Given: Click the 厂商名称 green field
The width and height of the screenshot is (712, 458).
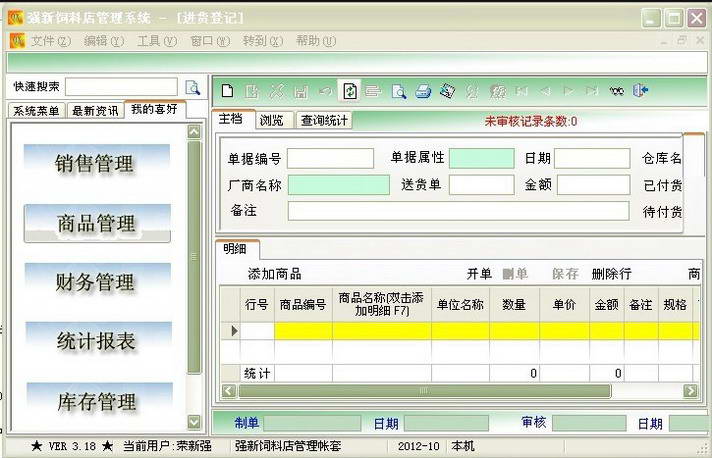Looking at the screenshot, I should point(339,185).
